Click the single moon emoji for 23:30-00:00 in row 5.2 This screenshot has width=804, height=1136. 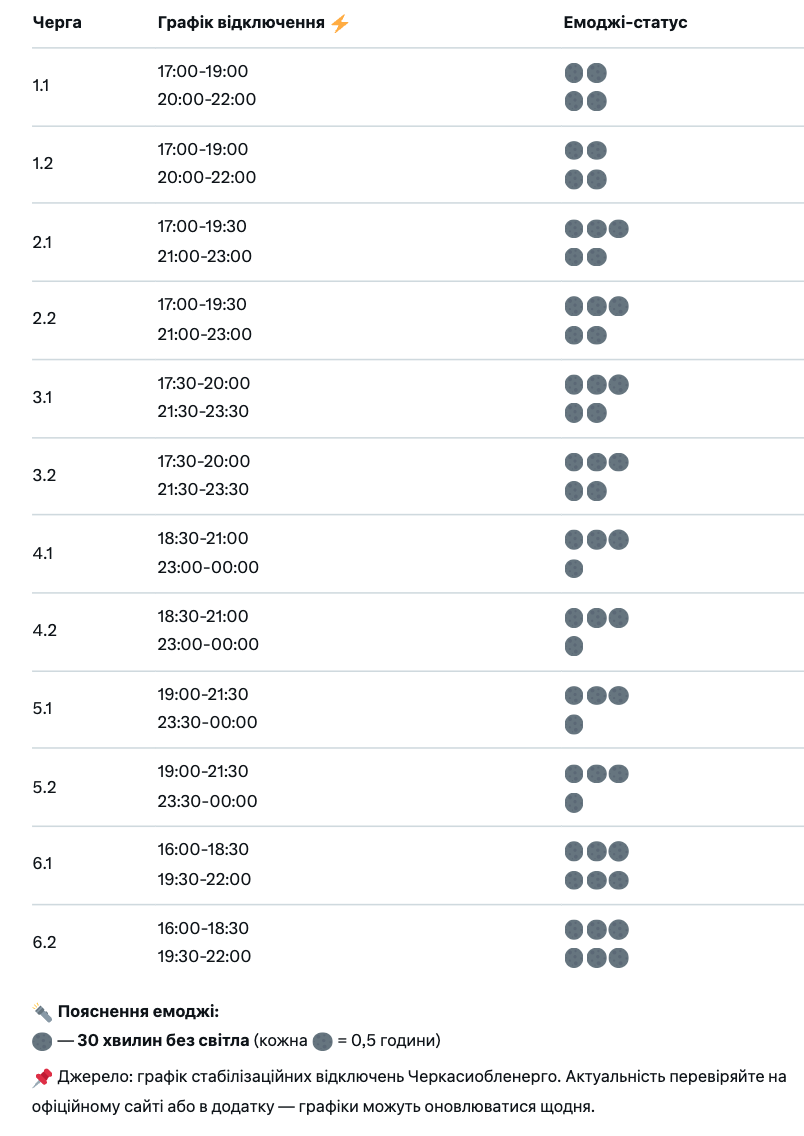574,803
